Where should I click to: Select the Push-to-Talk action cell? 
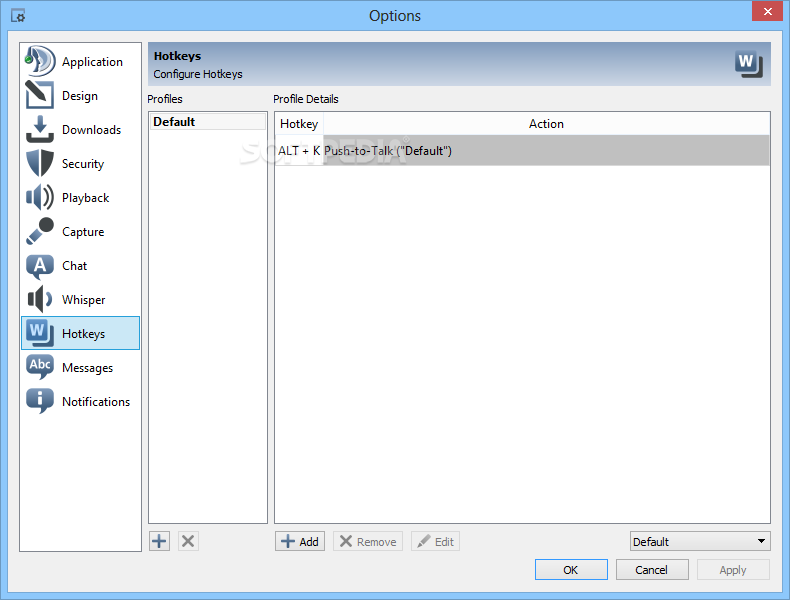[546, 150]
